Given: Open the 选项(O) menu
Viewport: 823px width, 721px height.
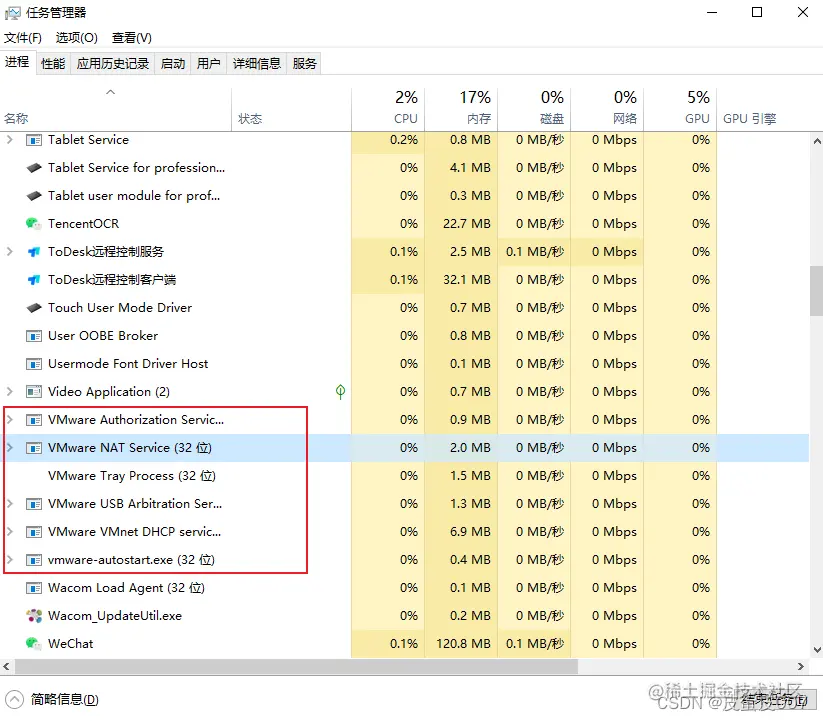Looking at the screenshot, I should tap(77, 38).
